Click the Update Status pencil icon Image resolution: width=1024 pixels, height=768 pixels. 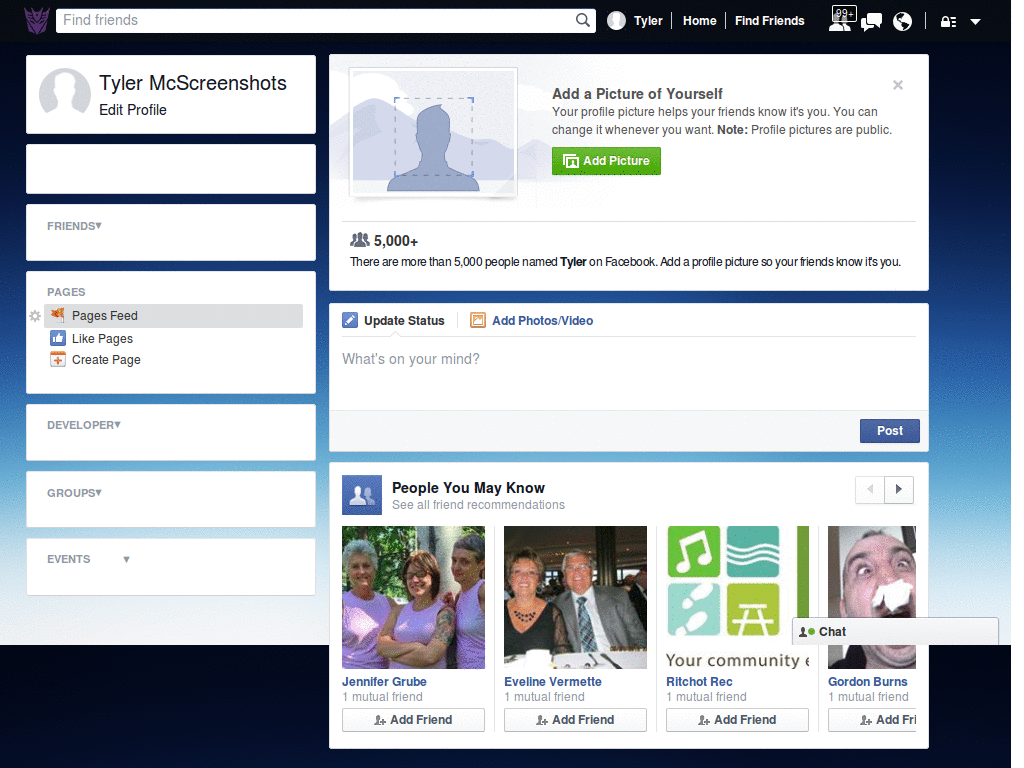(x=350, y=320)
